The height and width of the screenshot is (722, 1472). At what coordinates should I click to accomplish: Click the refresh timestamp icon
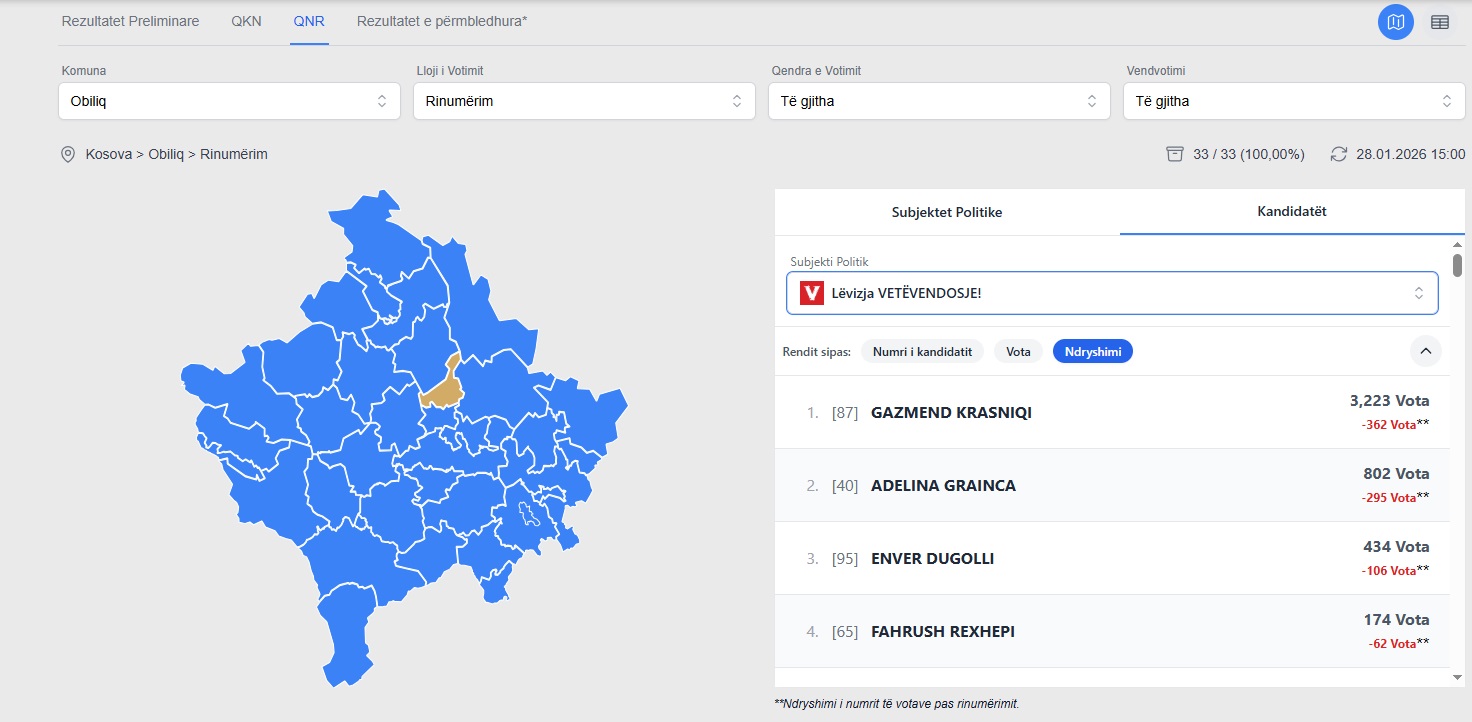pyautogui.click(x=1339, y=154)
